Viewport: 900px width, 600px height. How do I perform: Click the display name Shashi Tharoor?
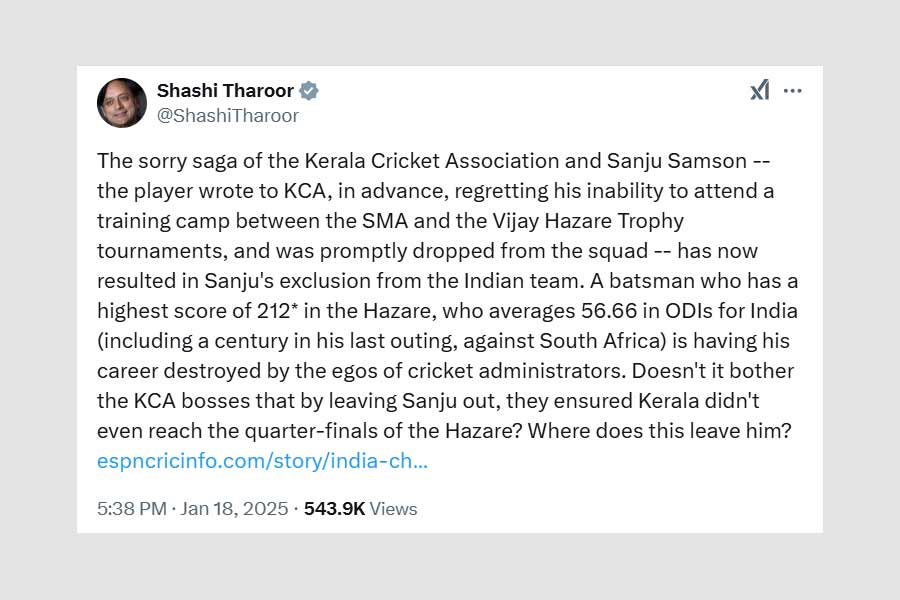(225, 91)
